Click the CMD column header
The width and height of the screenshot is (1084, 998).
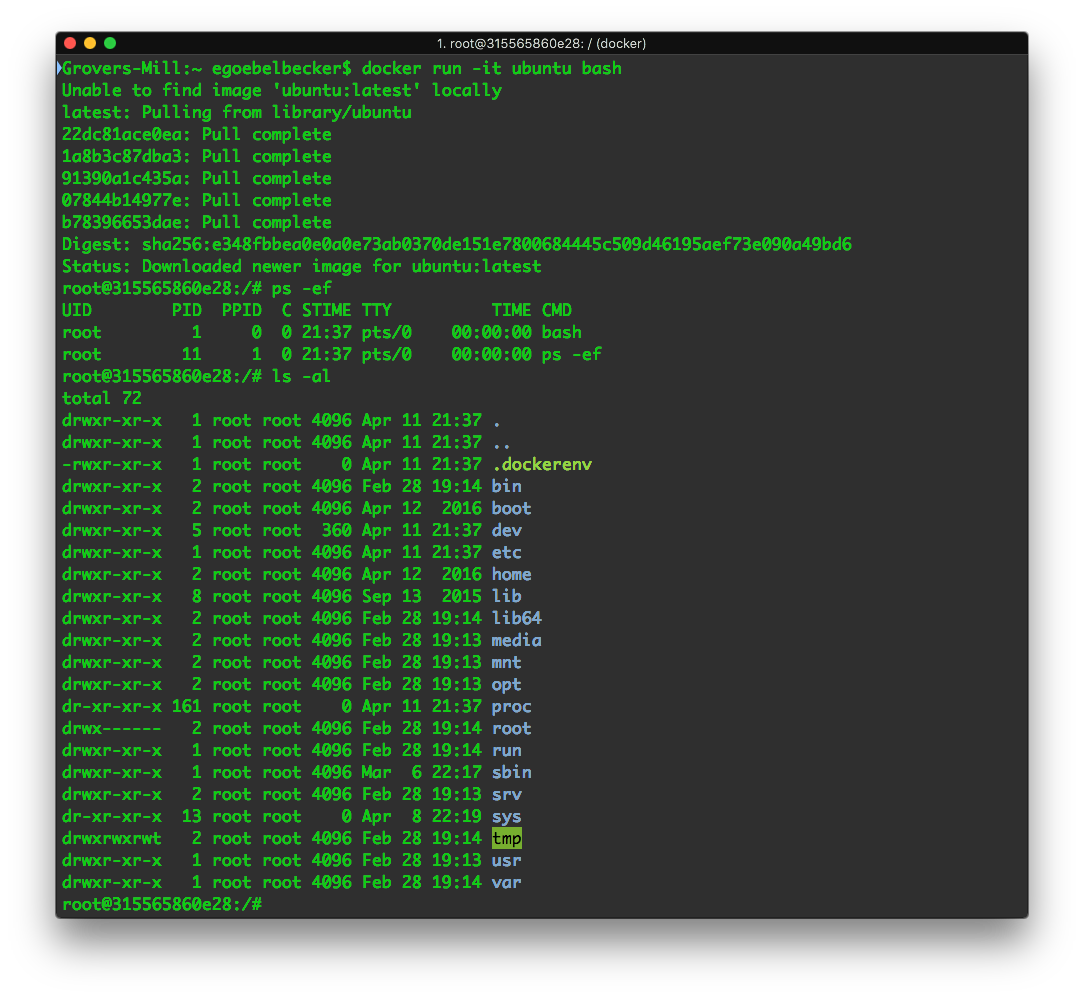(557, 310)
